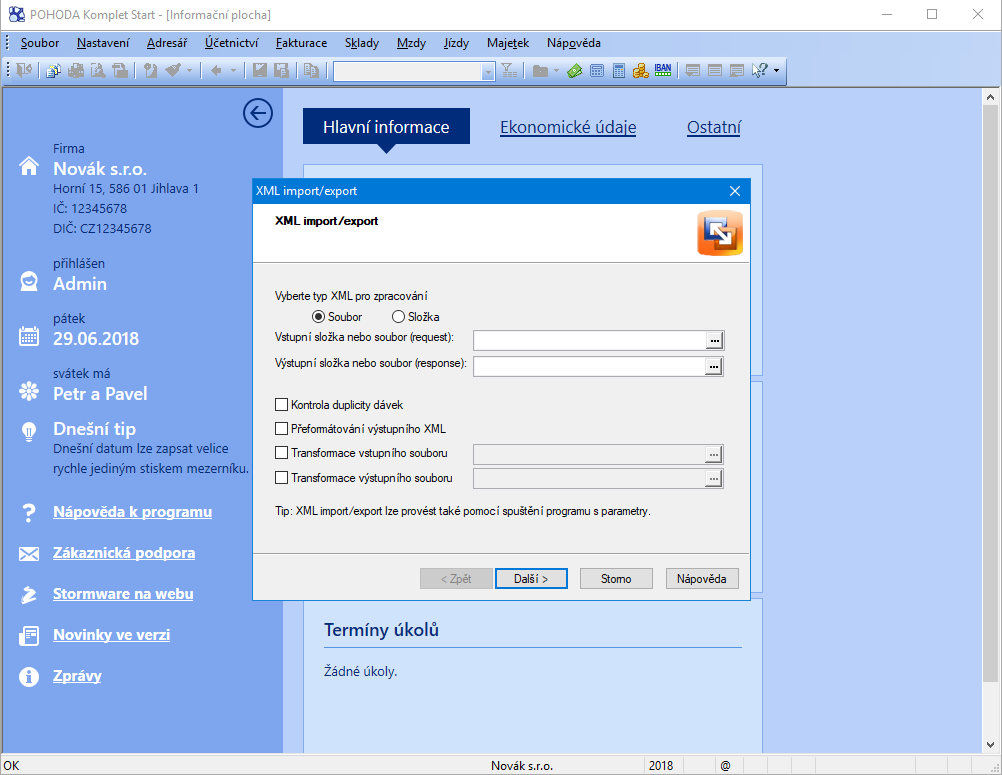Click the Vstupní složka nebo soubor input field
Image resolution: width=1002 pixels, height=775 pixels.
589,341
